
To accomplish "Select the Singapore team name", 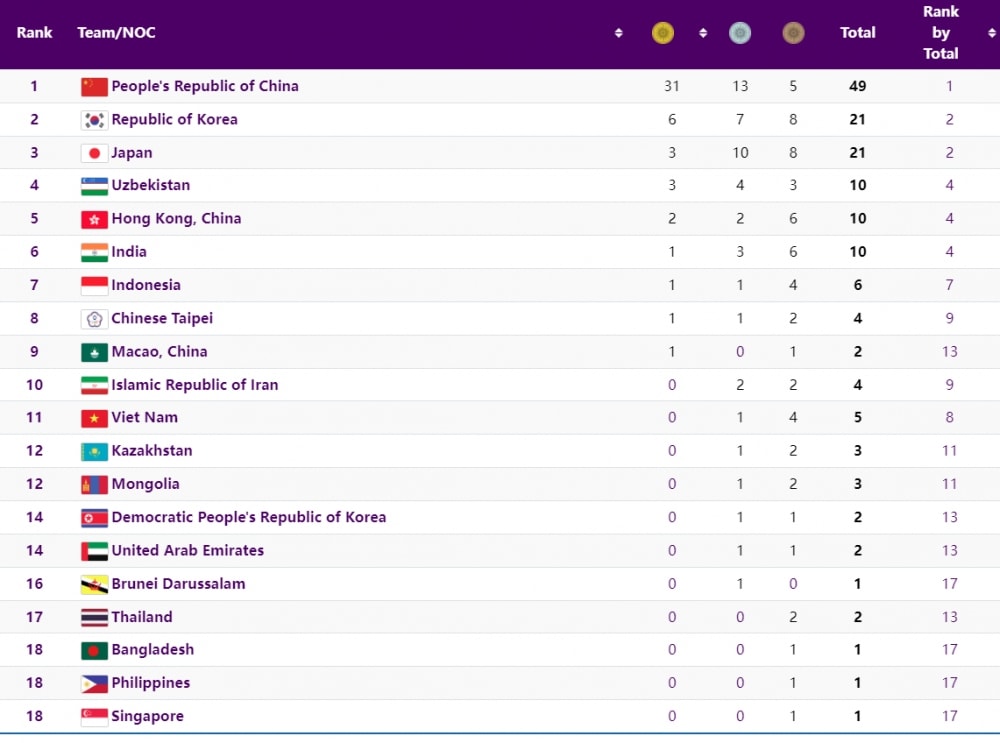I will click(147, 716).
